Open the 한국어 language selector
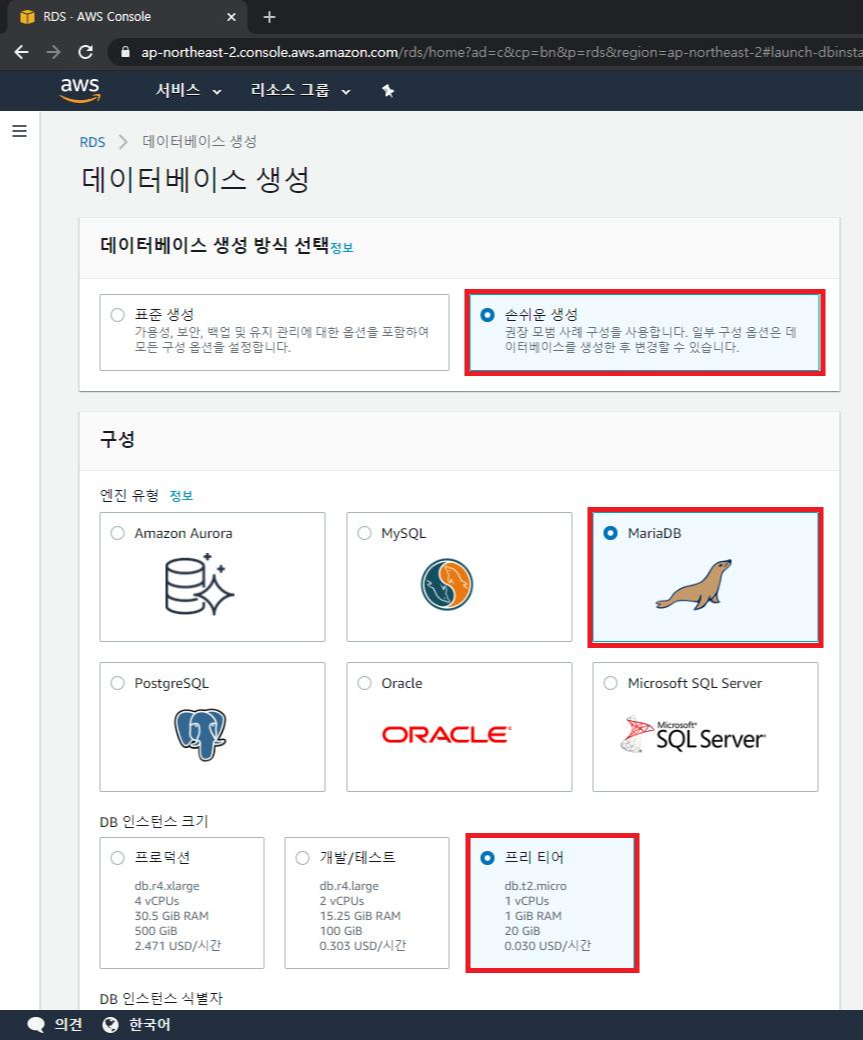Image resolution: width=863 pixels, height=1040 pixels. [x=149, y=1025]
